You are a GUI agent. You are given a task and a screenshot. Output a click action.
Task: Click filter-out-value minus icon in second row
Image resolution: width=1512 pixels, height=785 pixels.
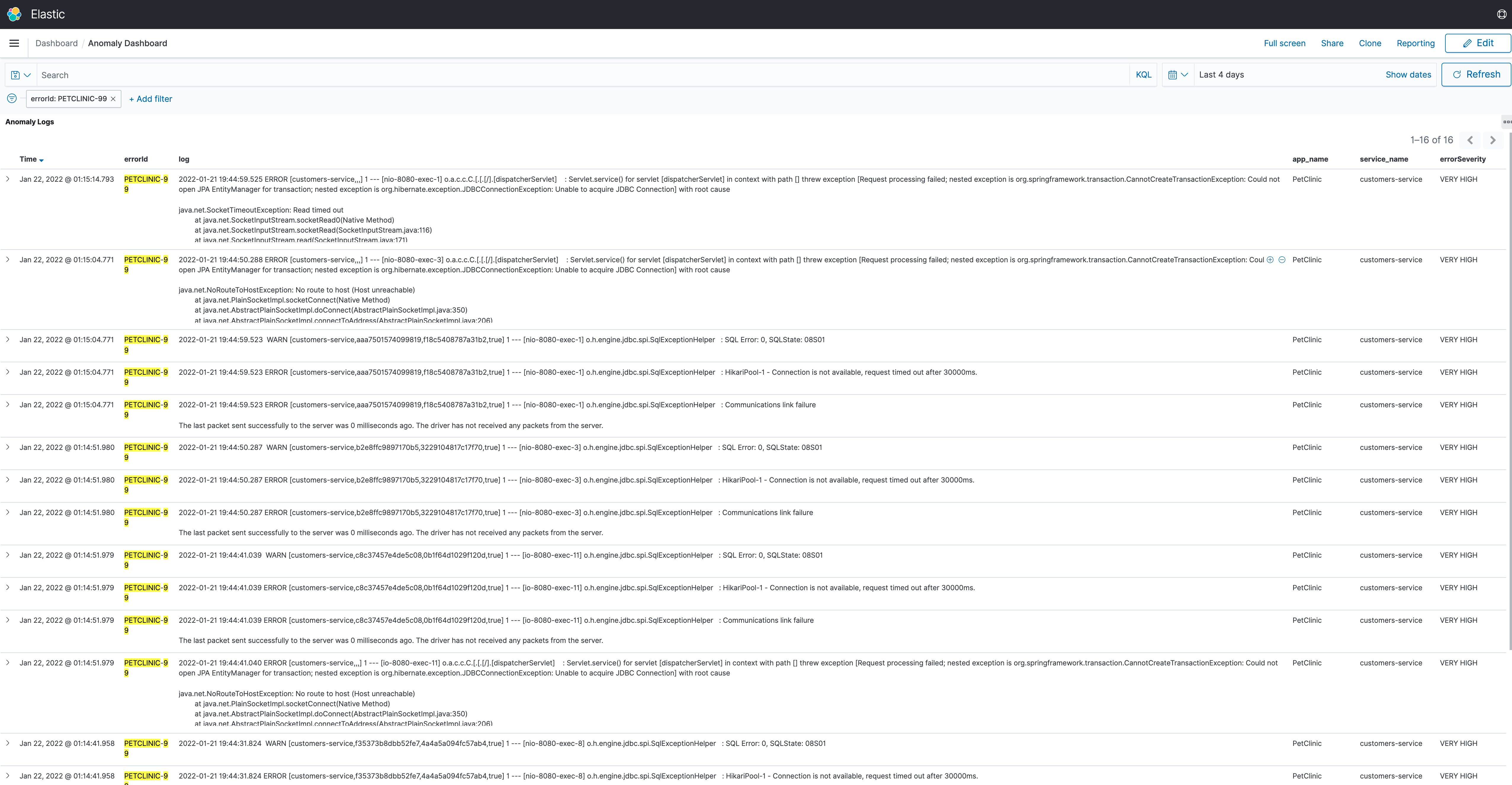pos(1282,260)
